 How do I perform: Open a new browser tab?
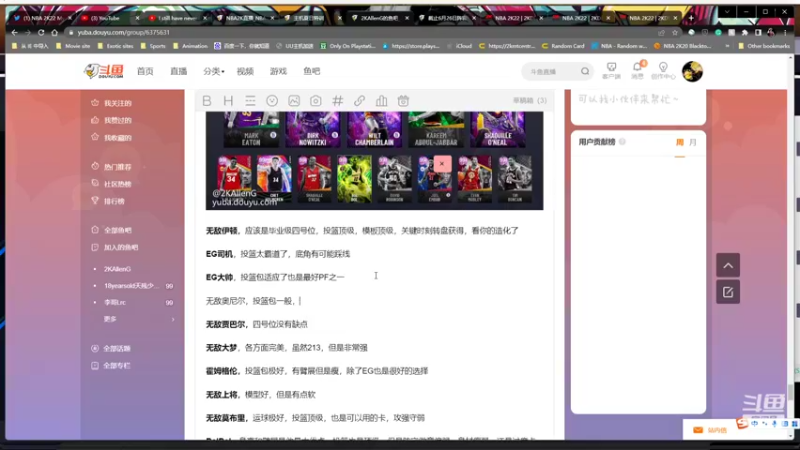point(691,17)
